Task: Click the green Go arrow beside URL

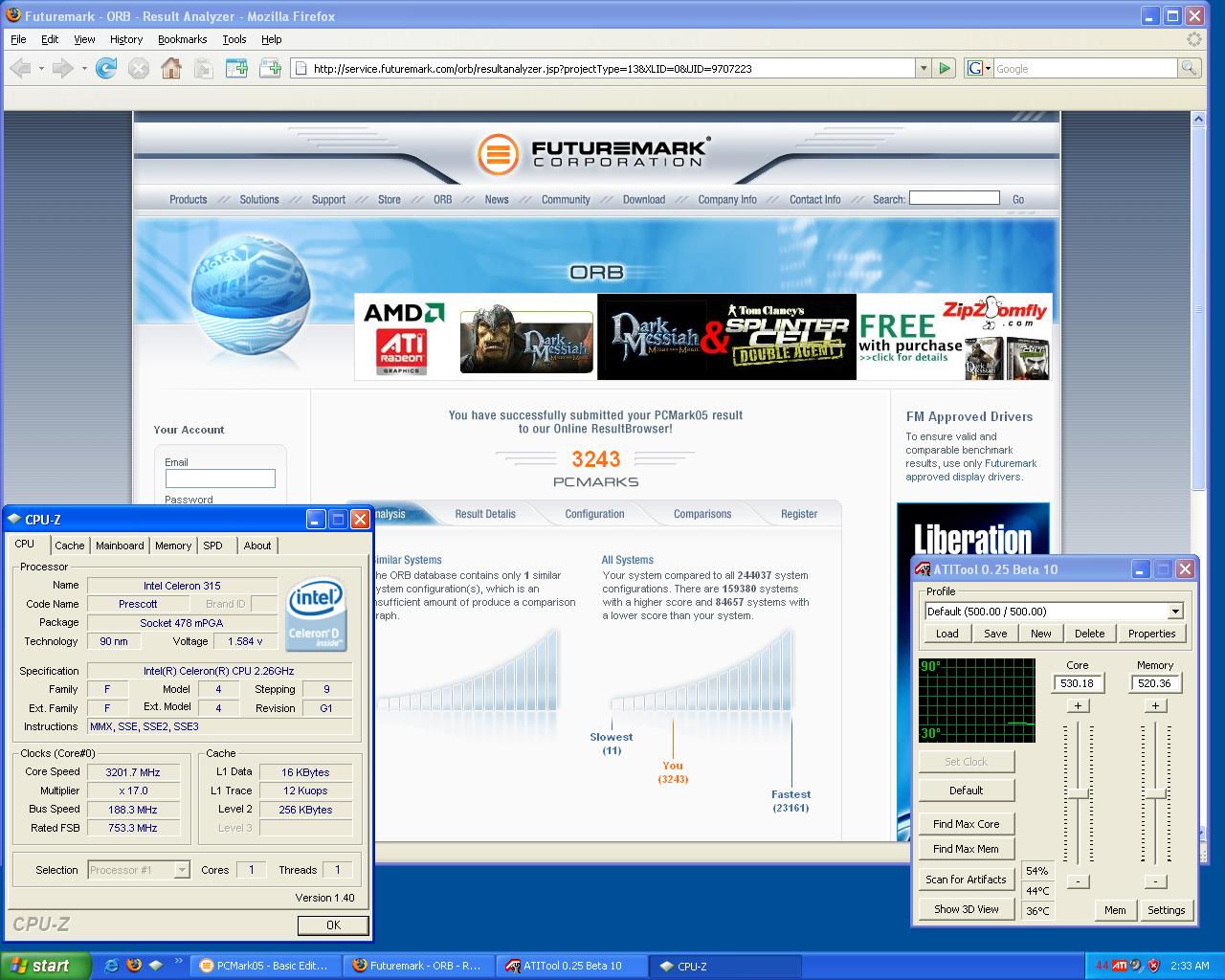Action: tap(945, 68)
